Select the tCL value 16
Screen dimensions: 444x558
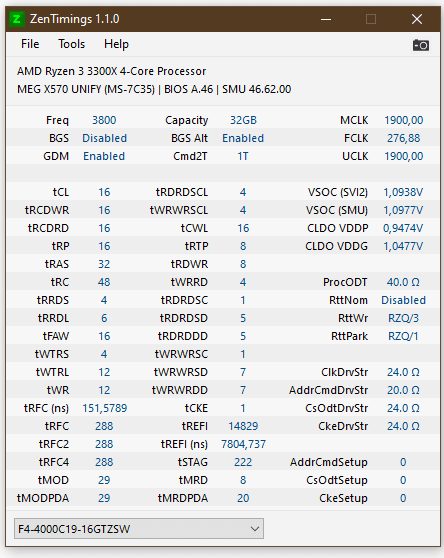pos(104,192)
